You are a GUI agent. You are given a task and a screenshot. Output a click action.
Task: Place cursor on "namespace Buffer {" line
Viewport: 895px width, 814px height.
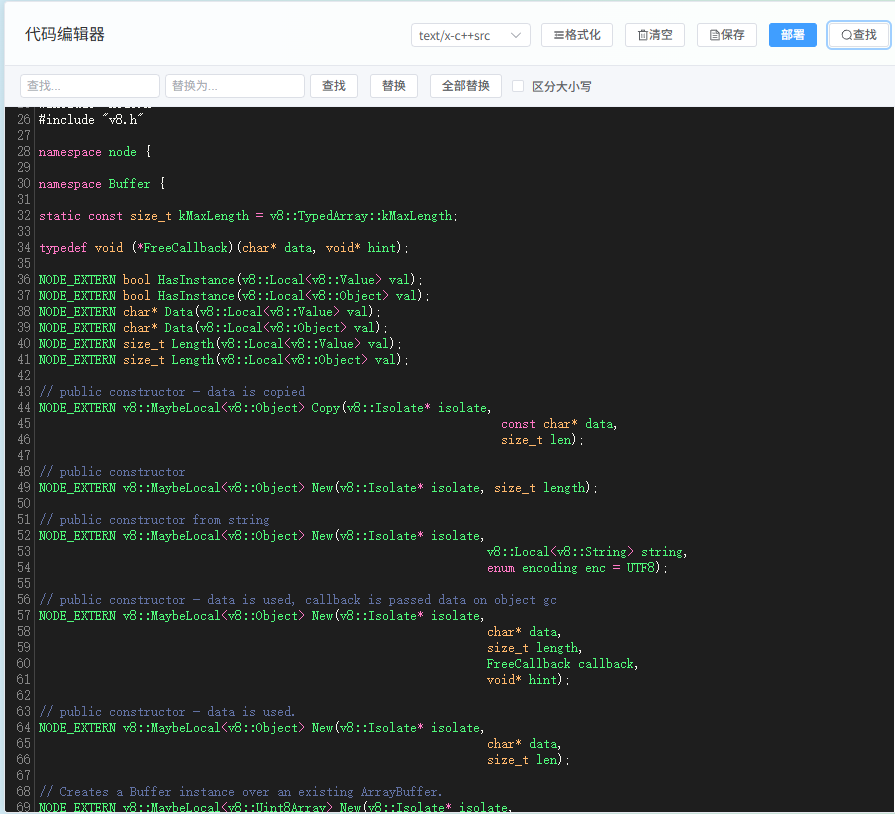tap(102, 184)
